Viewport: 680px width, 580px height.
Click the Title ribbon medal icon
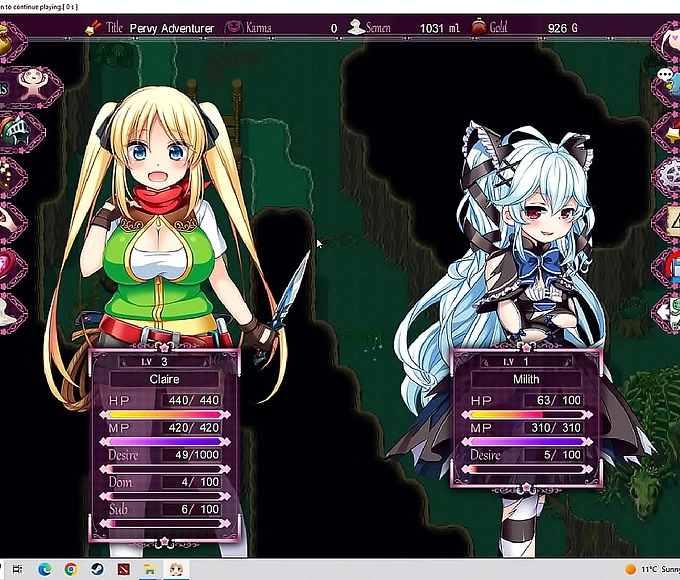tap(93, 28)
